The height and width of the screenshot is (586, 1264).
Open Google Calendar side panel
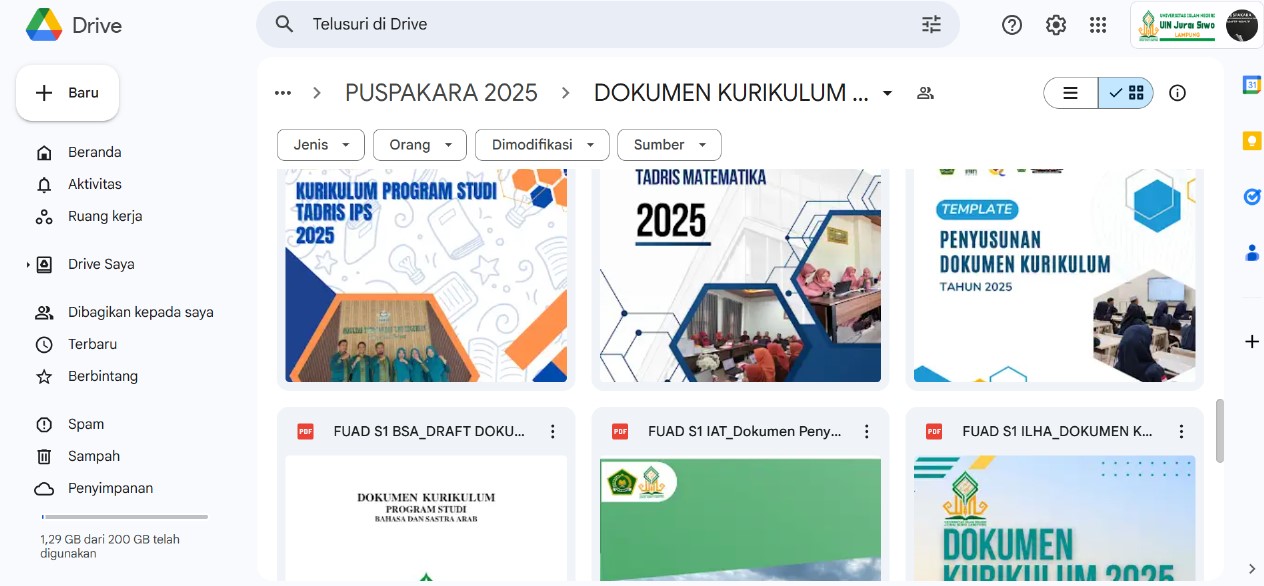(x=1251, y=85)
